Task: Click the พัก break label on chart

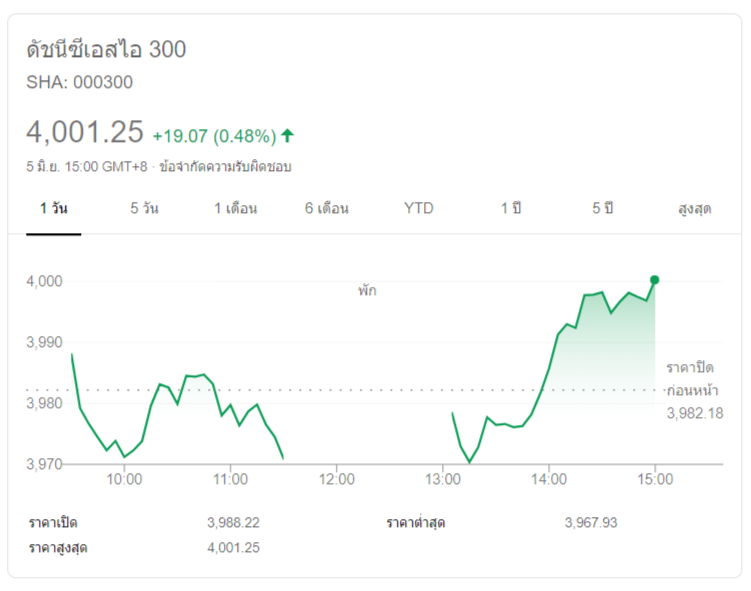Action: (x=367, y=291)
